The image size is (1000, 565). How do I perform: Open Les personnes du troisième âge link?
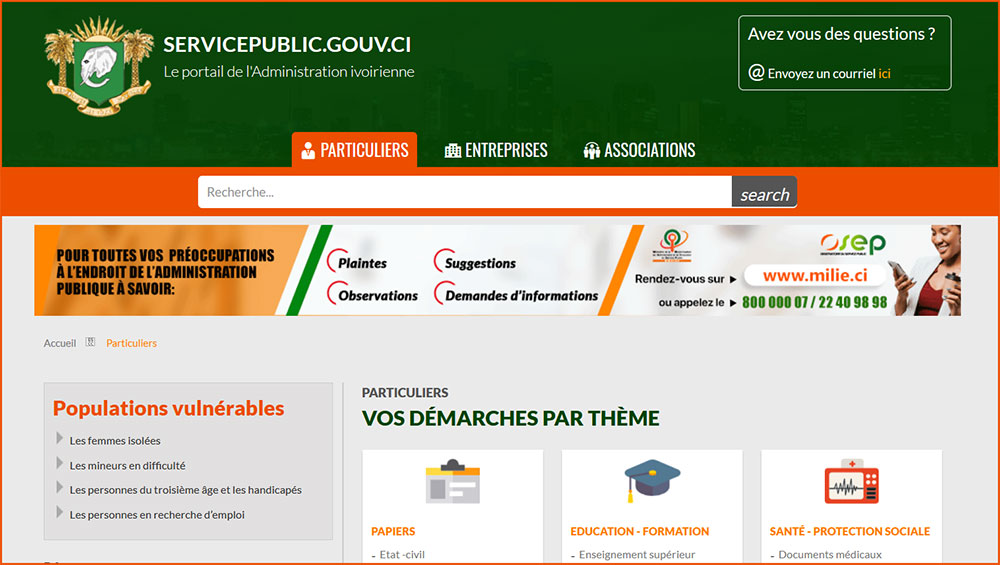coord(185,490)
